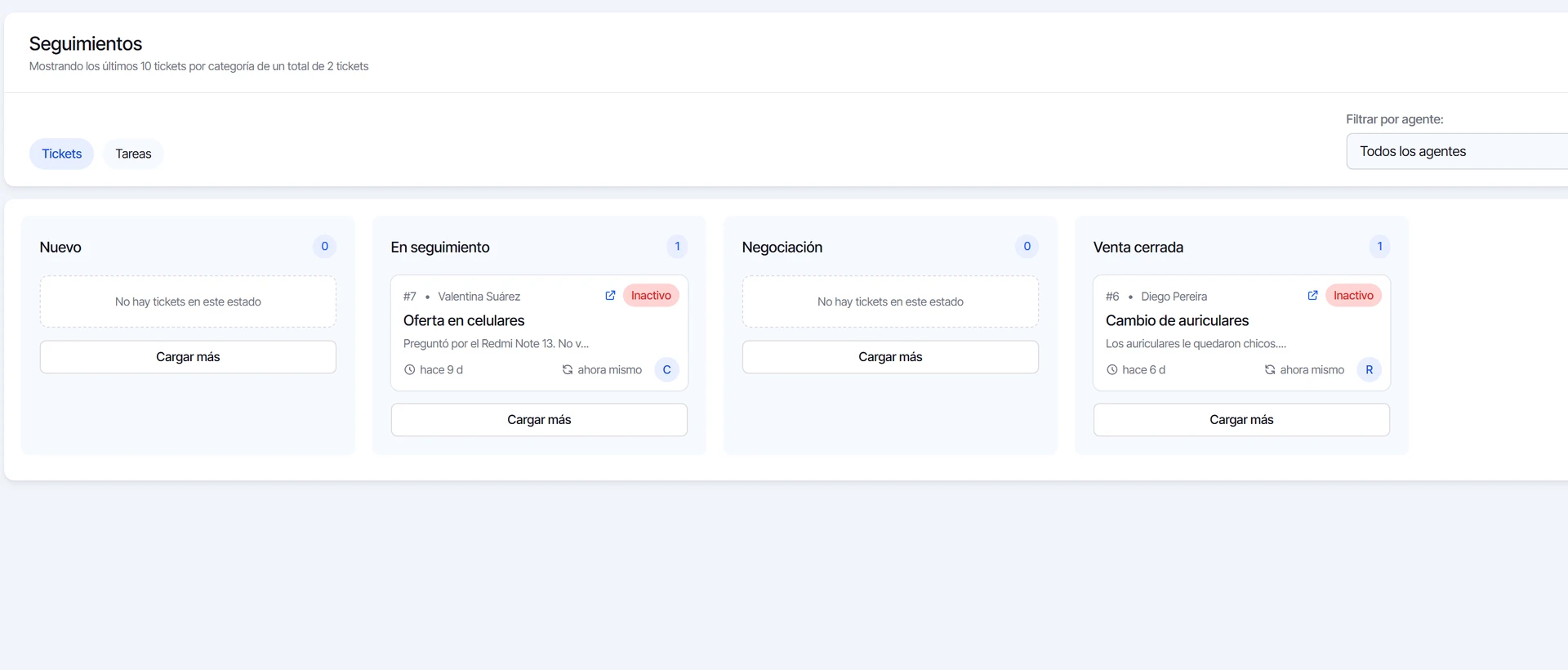Click the ticket number #7
Viewport: 1568px width, 670px height.
410,297
